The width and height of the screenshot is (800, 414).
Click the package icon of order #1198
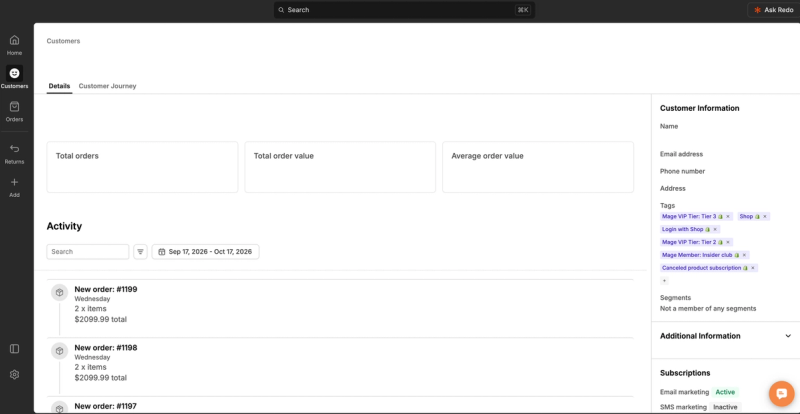tap(59, 351)
